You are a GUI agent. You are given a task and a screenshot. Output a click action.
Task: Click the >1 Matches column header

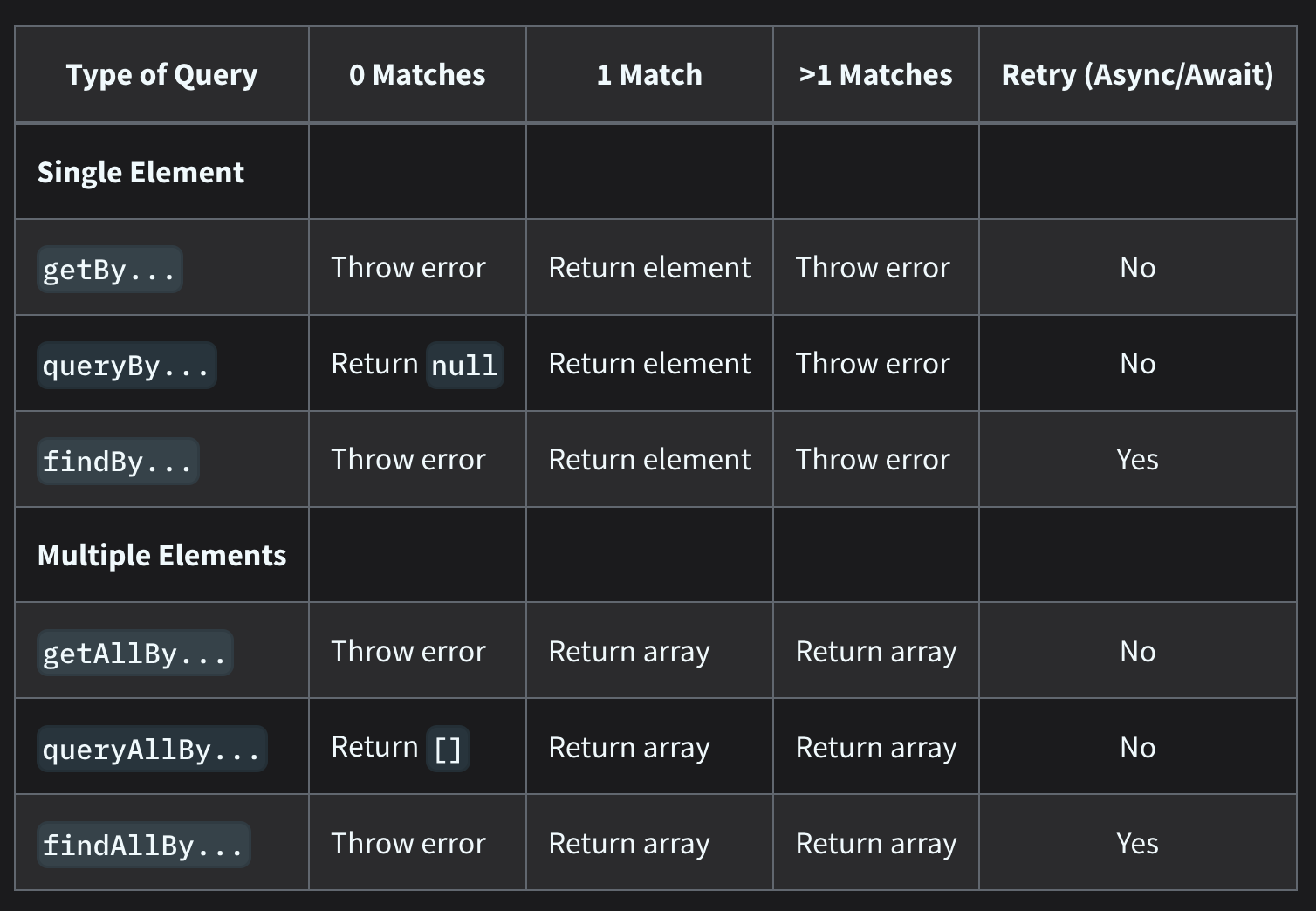click(875, 75)
